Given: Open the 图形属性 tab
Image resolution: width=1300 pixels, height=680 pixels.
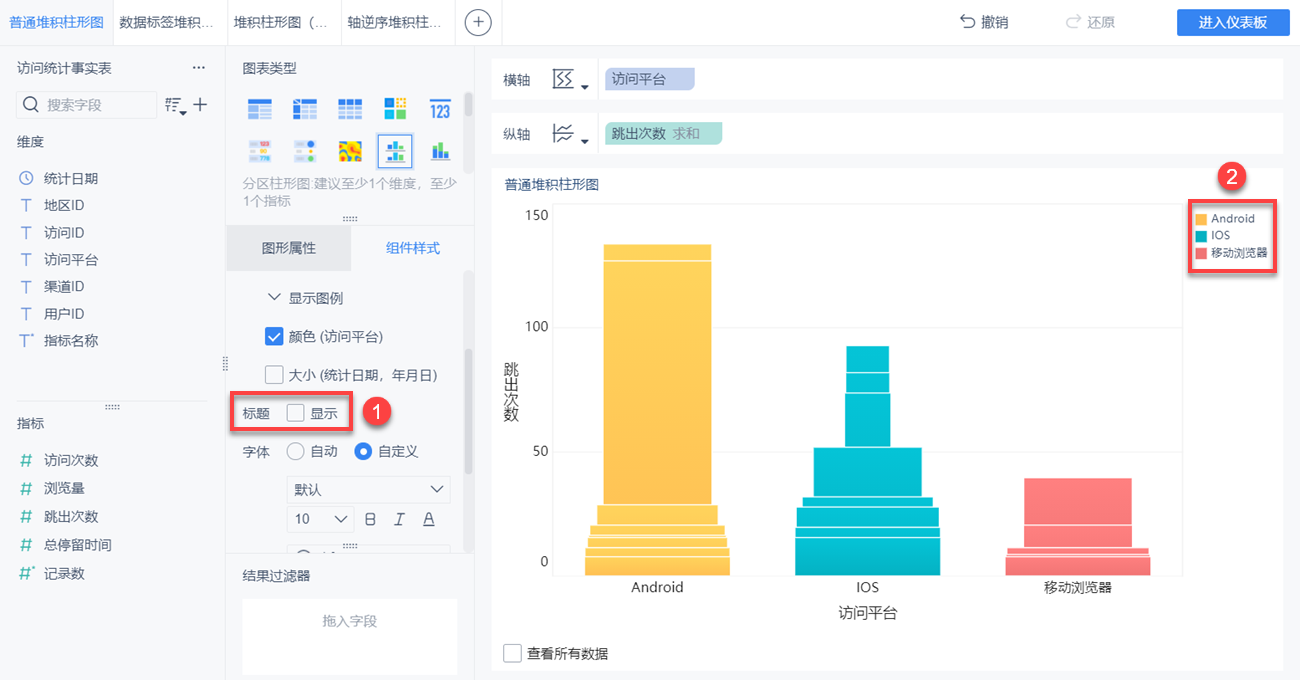Looking at the screenshot, I should [x=289, y=248].
